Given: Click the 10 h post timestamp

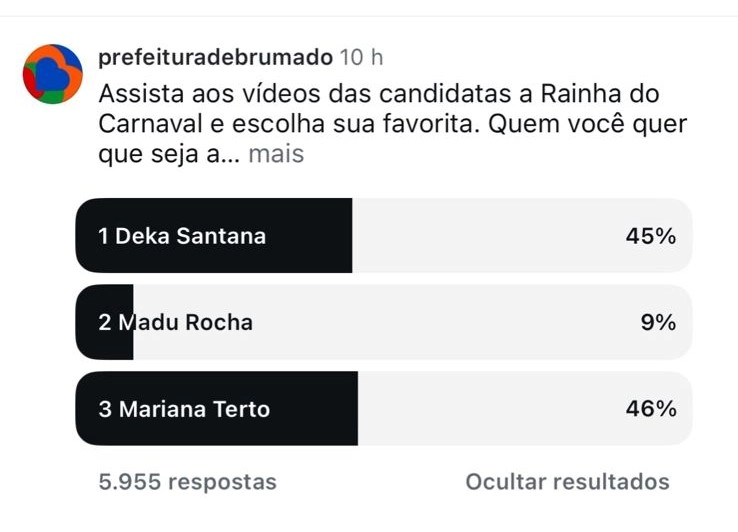Looking at the screenshot, I should [361, 58].
